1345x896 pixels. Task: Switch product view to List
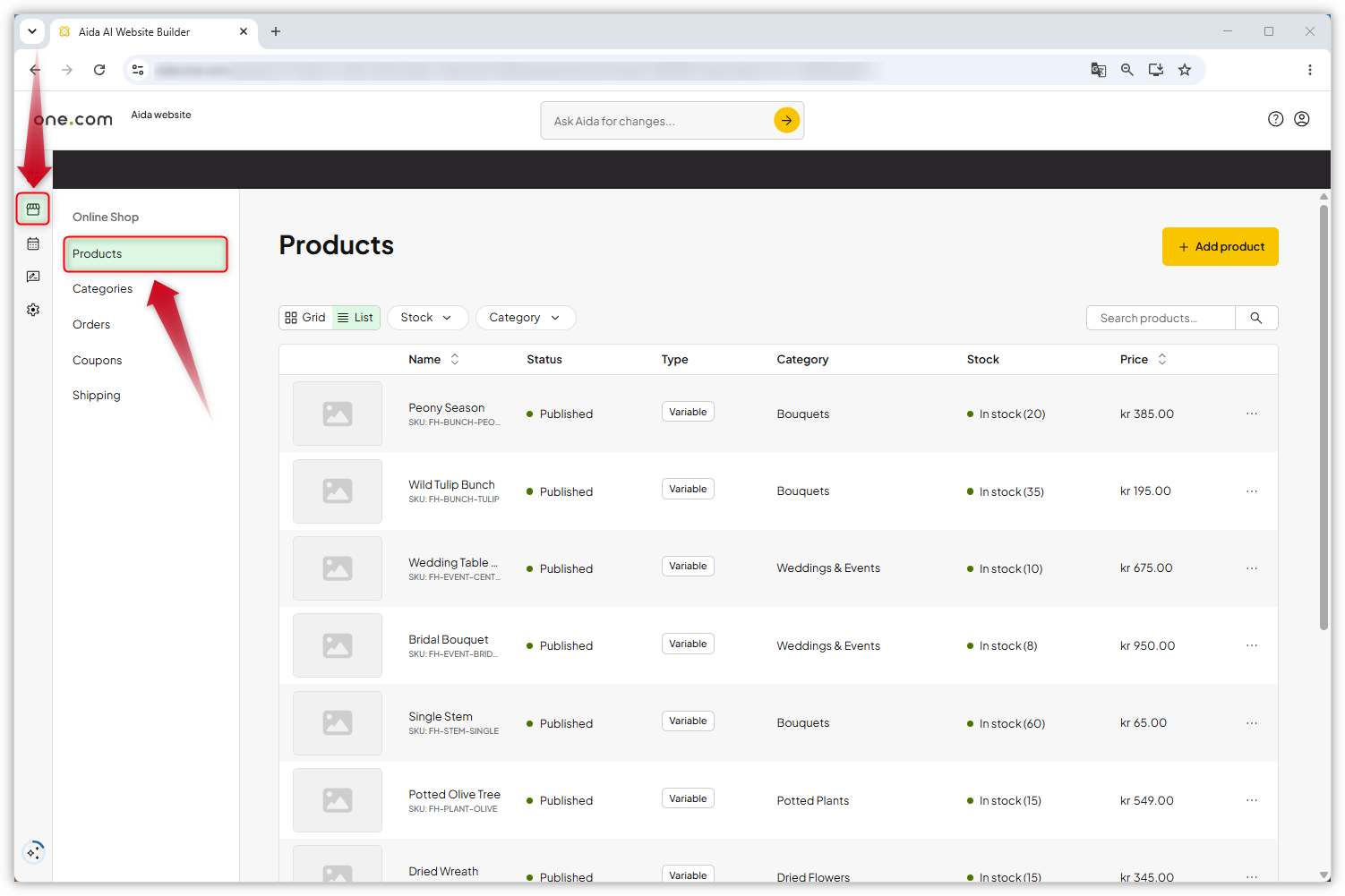coord(356,318)
